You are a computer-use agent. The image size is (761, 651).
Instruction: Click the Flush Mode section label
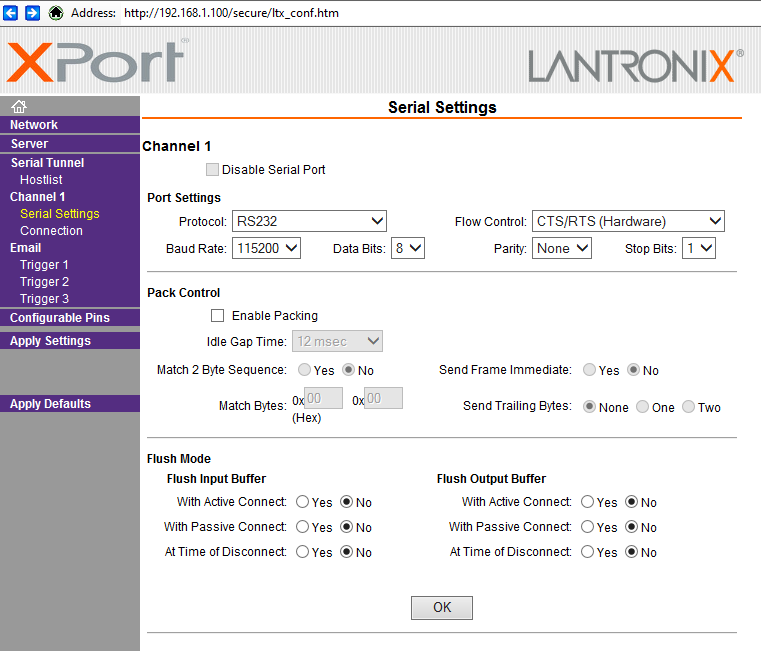click(x=179, y=459)
